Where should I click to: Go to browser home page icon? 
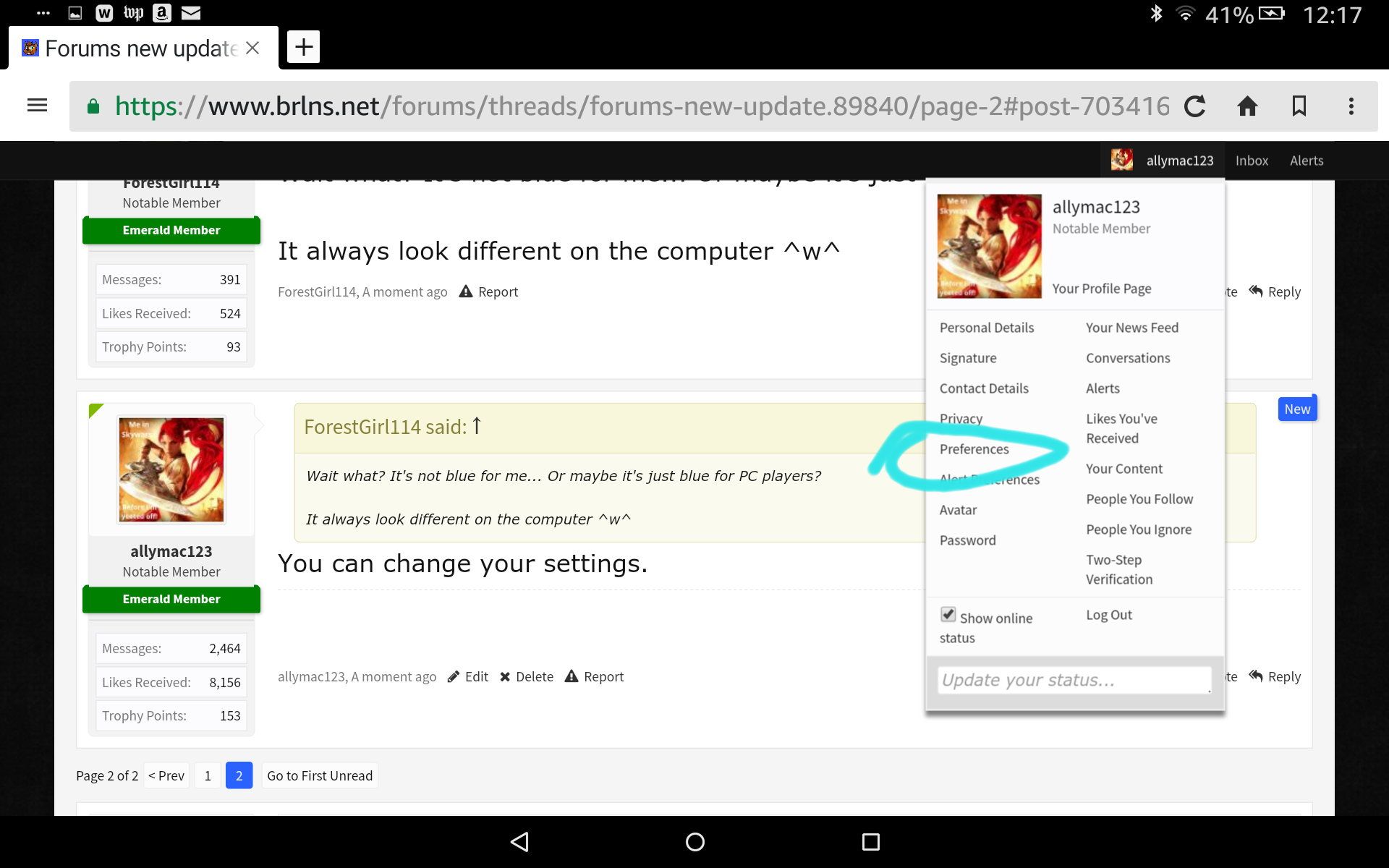click(1247, 106)
